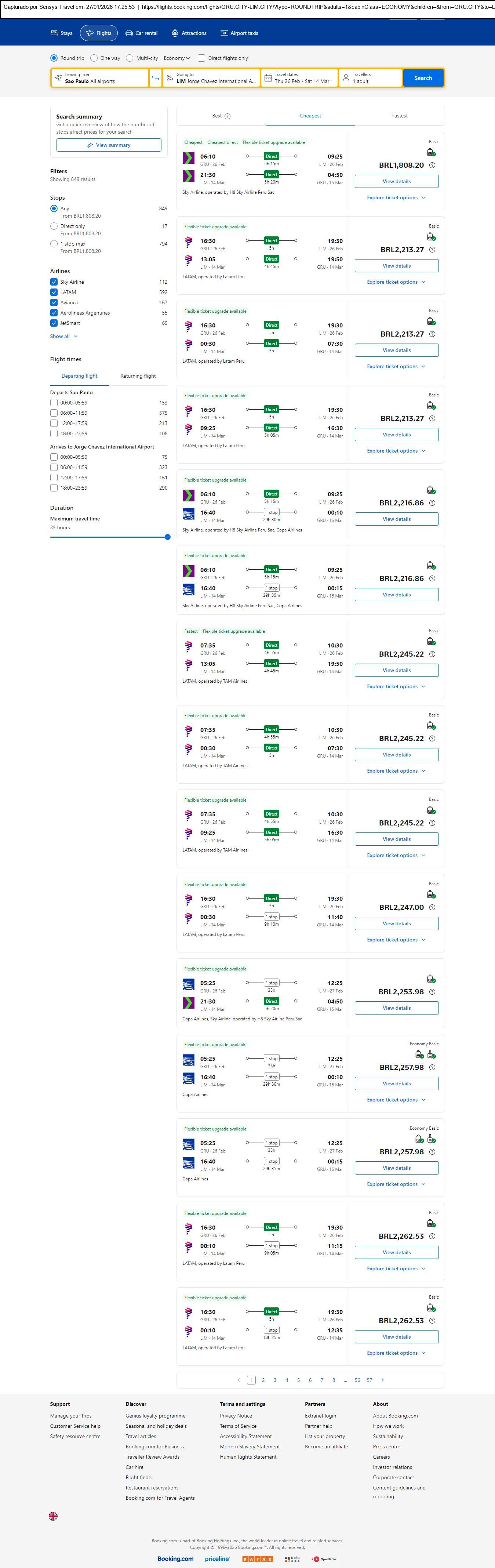Switch to the Fastest sorting tab
This screenshot has height=1568, width=495.
pos(399,116)
